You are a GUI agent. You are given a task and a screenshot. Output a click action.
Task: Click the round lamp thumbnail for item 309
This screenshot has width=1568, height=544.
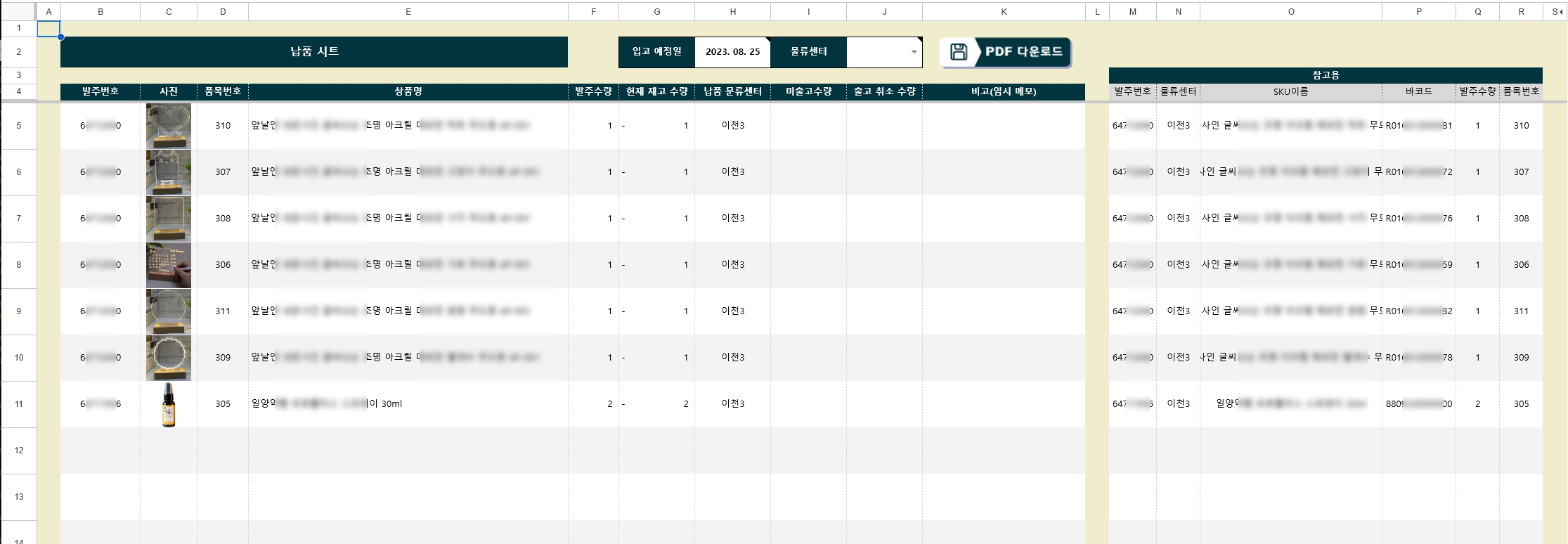[x=169, y=358]
